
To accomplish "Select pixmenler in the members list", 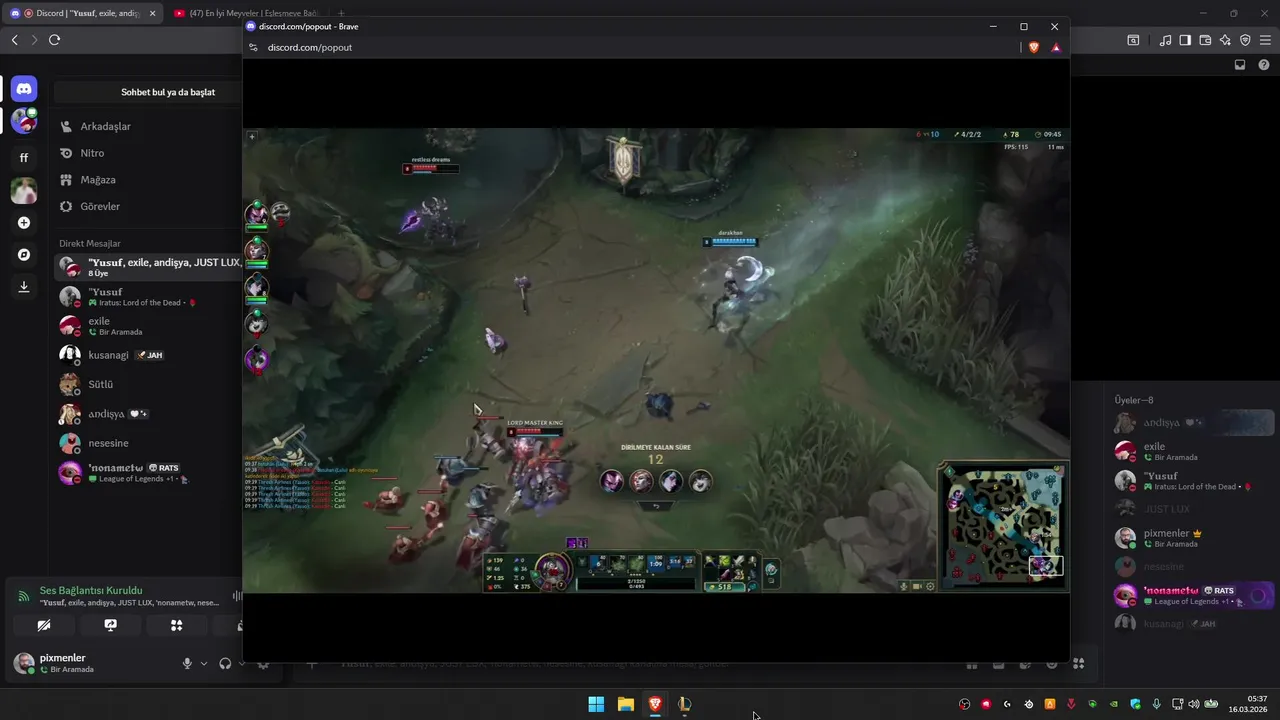I will click(x=1193, y=538).
